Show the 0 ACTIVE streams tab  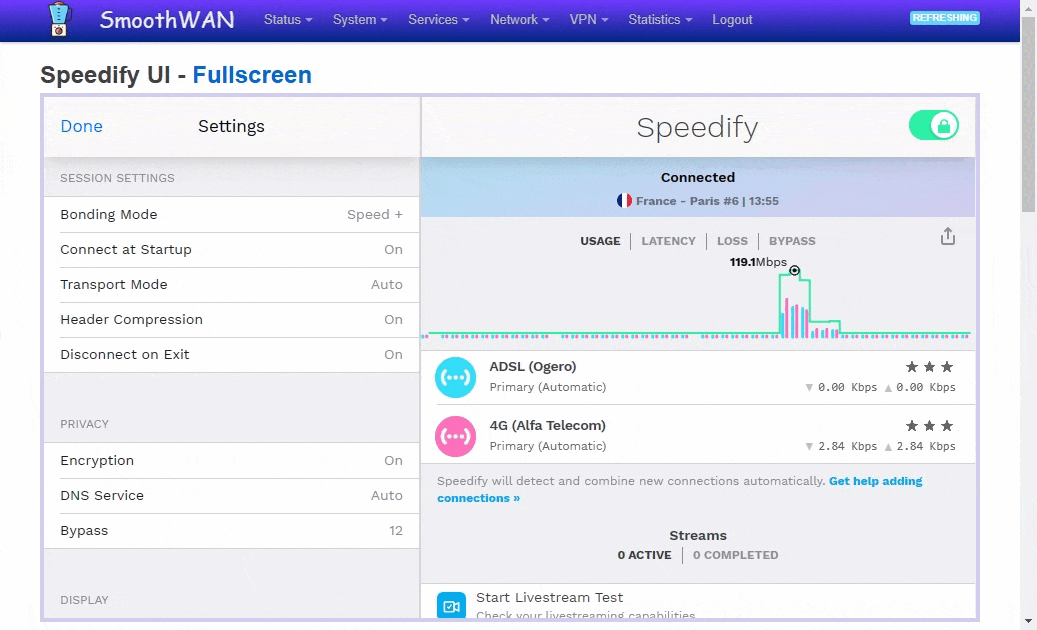pos(644,555)
